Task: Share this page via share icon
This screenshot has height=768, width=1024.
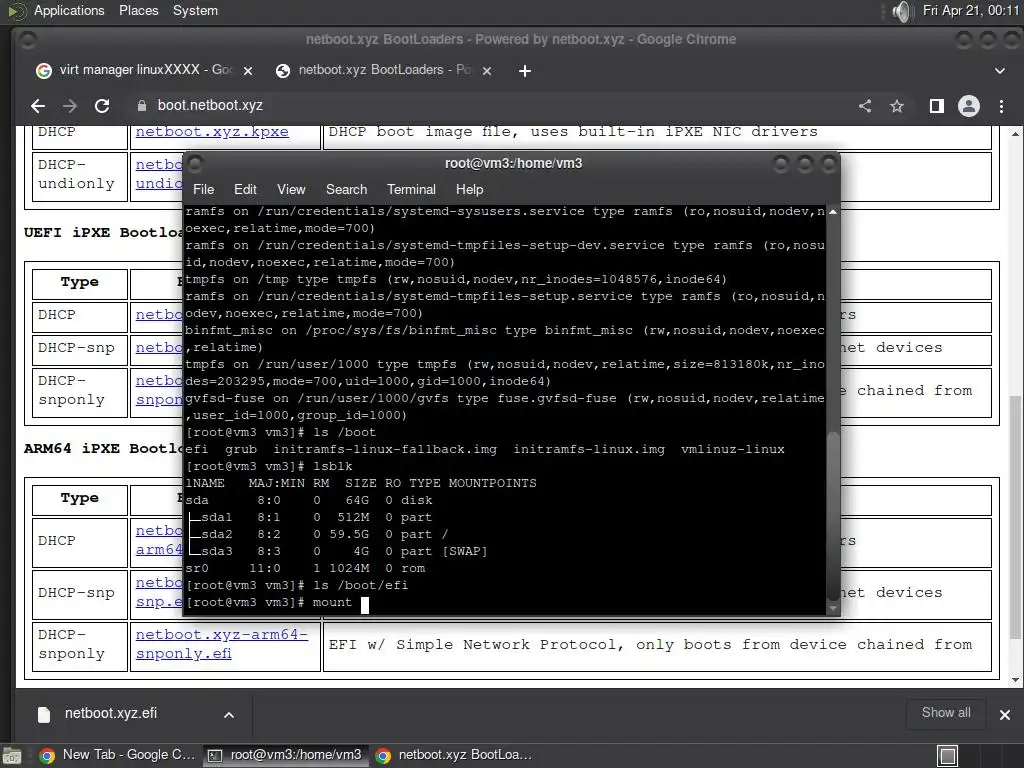Action: pos(865,106)
